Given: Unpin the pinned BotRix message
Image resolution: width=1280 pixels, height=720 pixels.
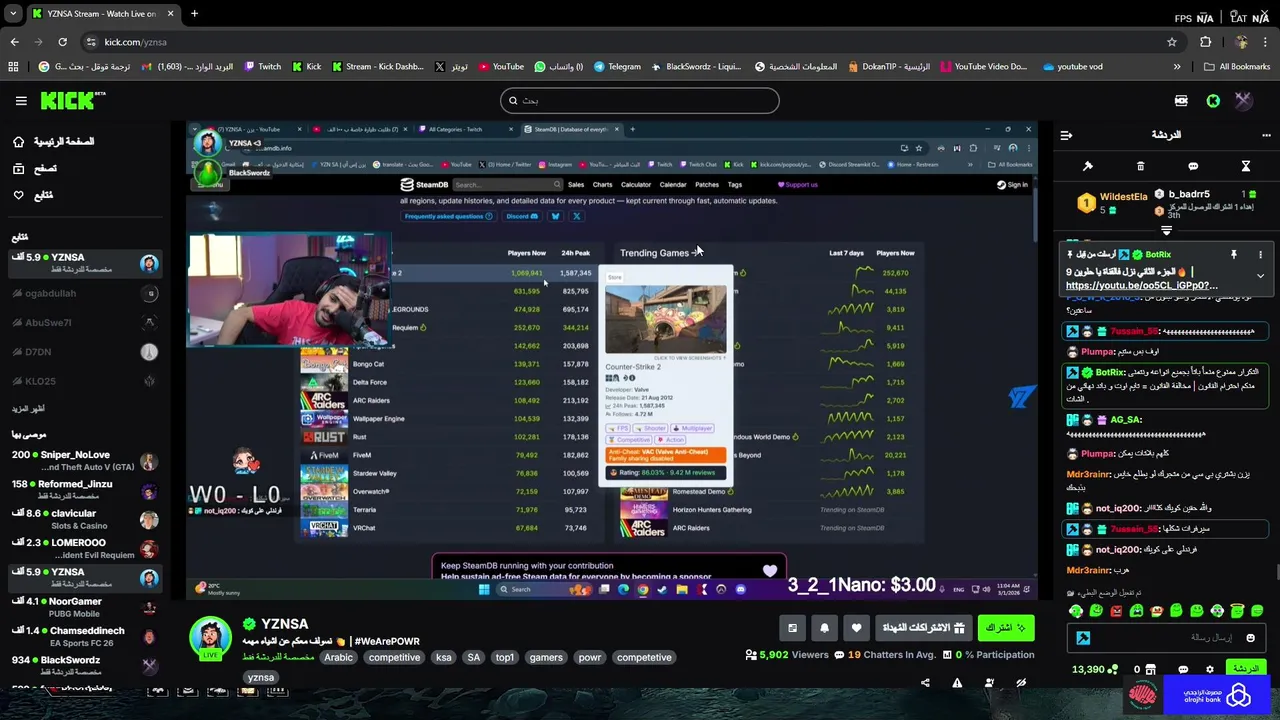Looking at the screenshot, I should pyautogui.click(x=1234, y=255).
